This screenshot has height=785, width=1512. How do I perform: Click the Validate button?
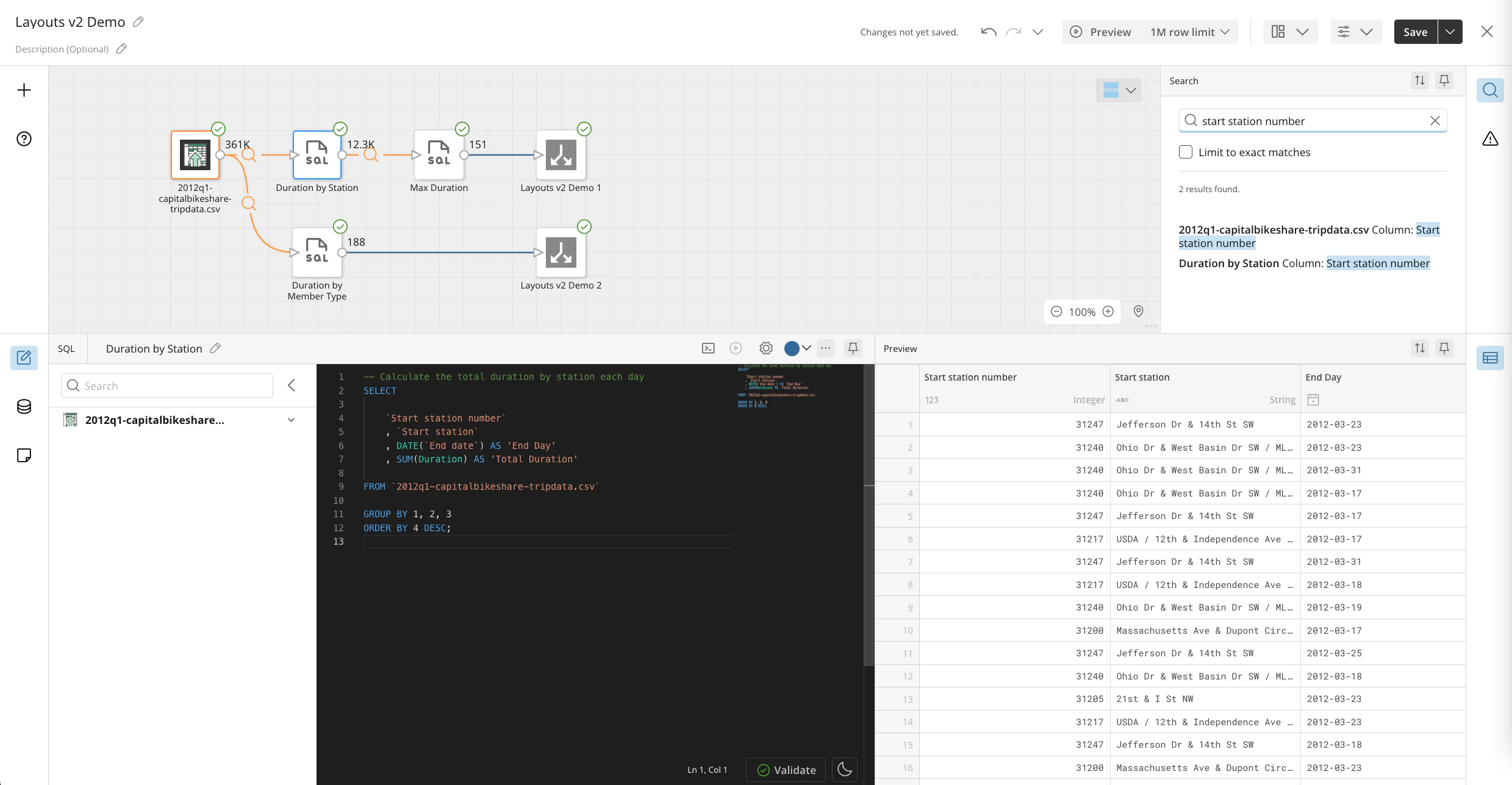786,770
